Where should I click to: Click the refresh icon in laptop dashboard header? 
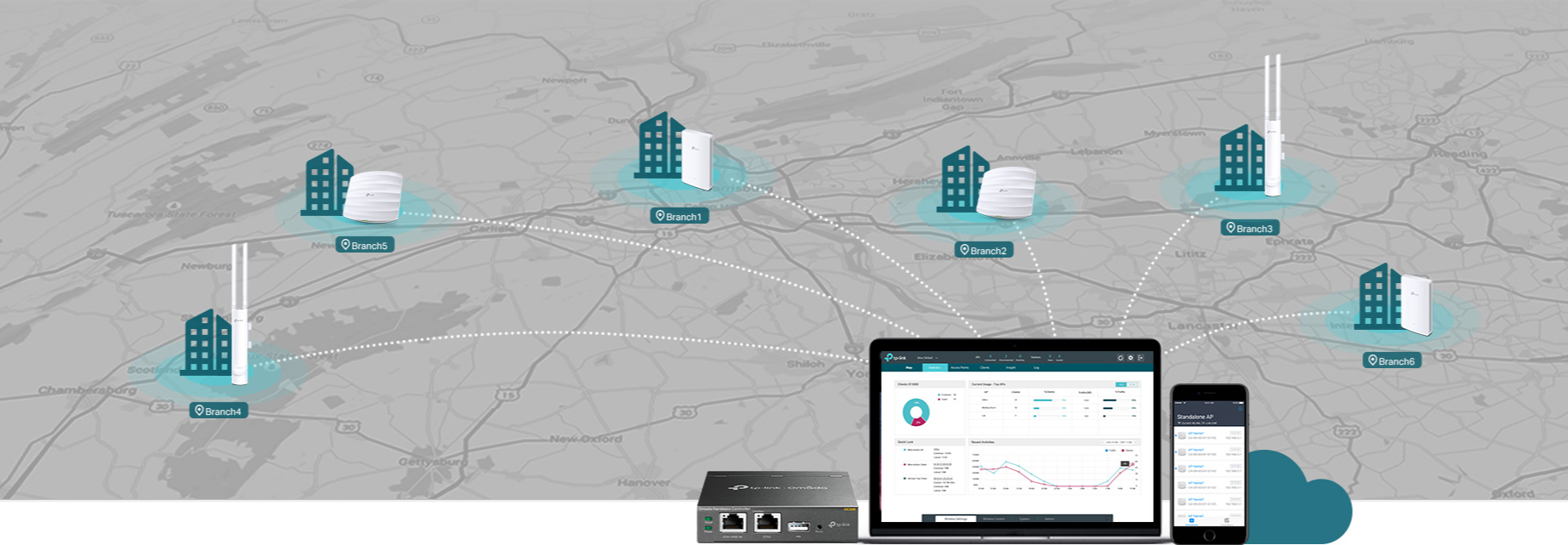pyautogui.click(x=1121, y=358)
